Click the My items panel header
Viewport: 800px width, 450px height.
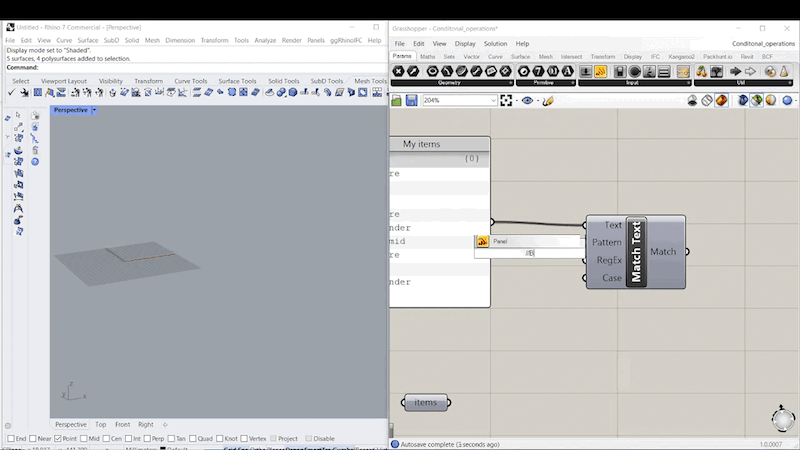point(440,144)
